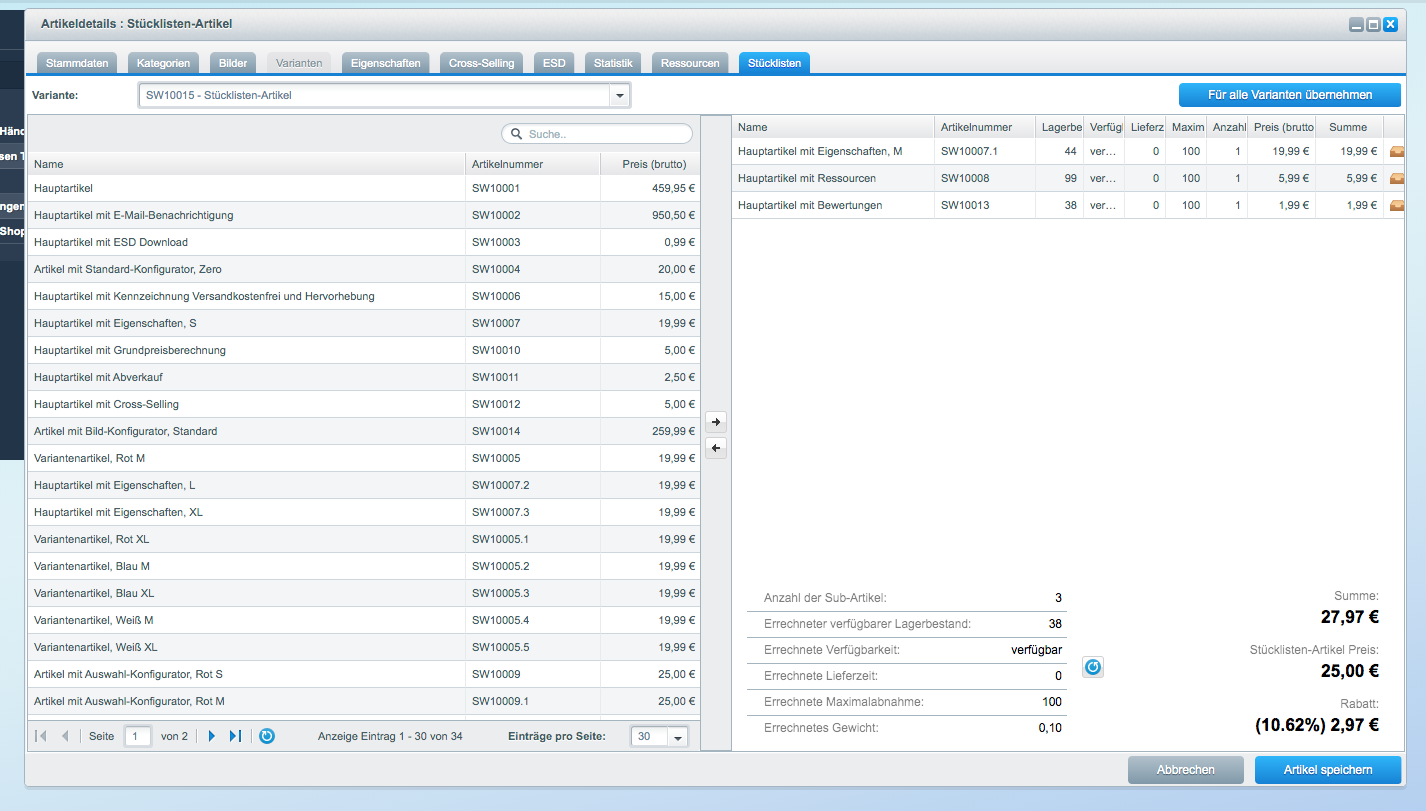Sort left list by Artikelnummer column header

coord(532,164)
